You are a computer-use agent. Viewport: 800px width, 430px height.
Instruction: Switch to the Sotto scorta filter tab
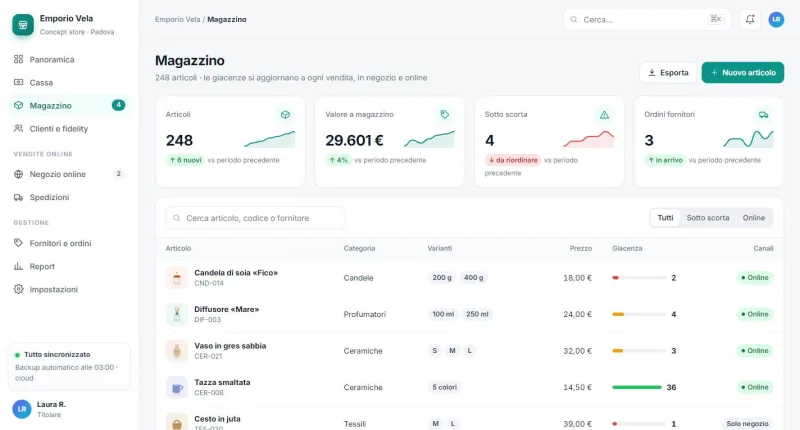point(708,218)
